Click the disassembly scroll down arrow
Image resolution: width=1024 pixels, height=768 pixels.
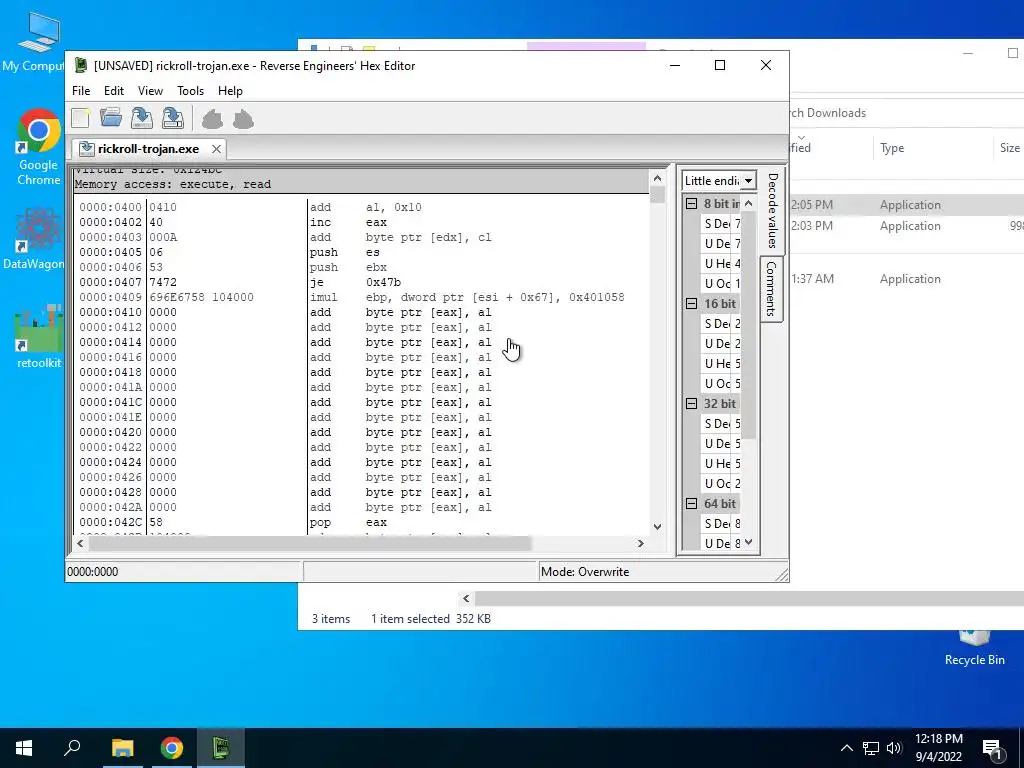coord(658,526)
